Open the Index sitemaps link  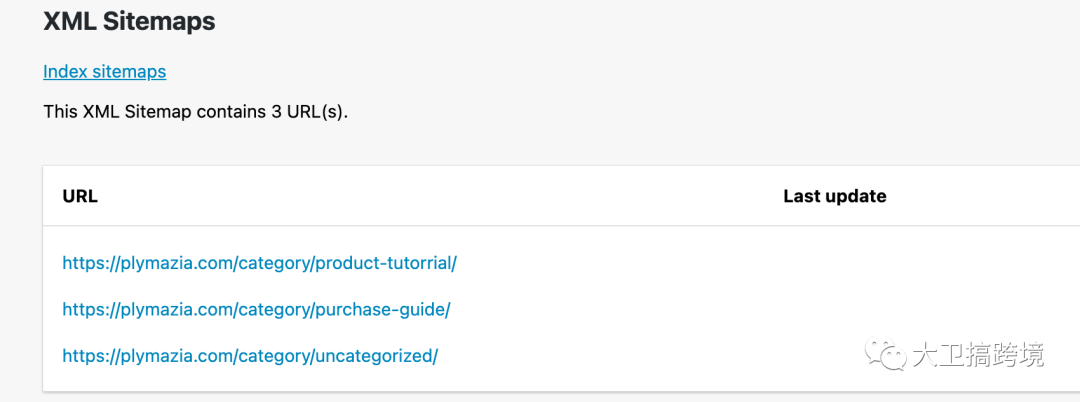click(x=104, y=72)
